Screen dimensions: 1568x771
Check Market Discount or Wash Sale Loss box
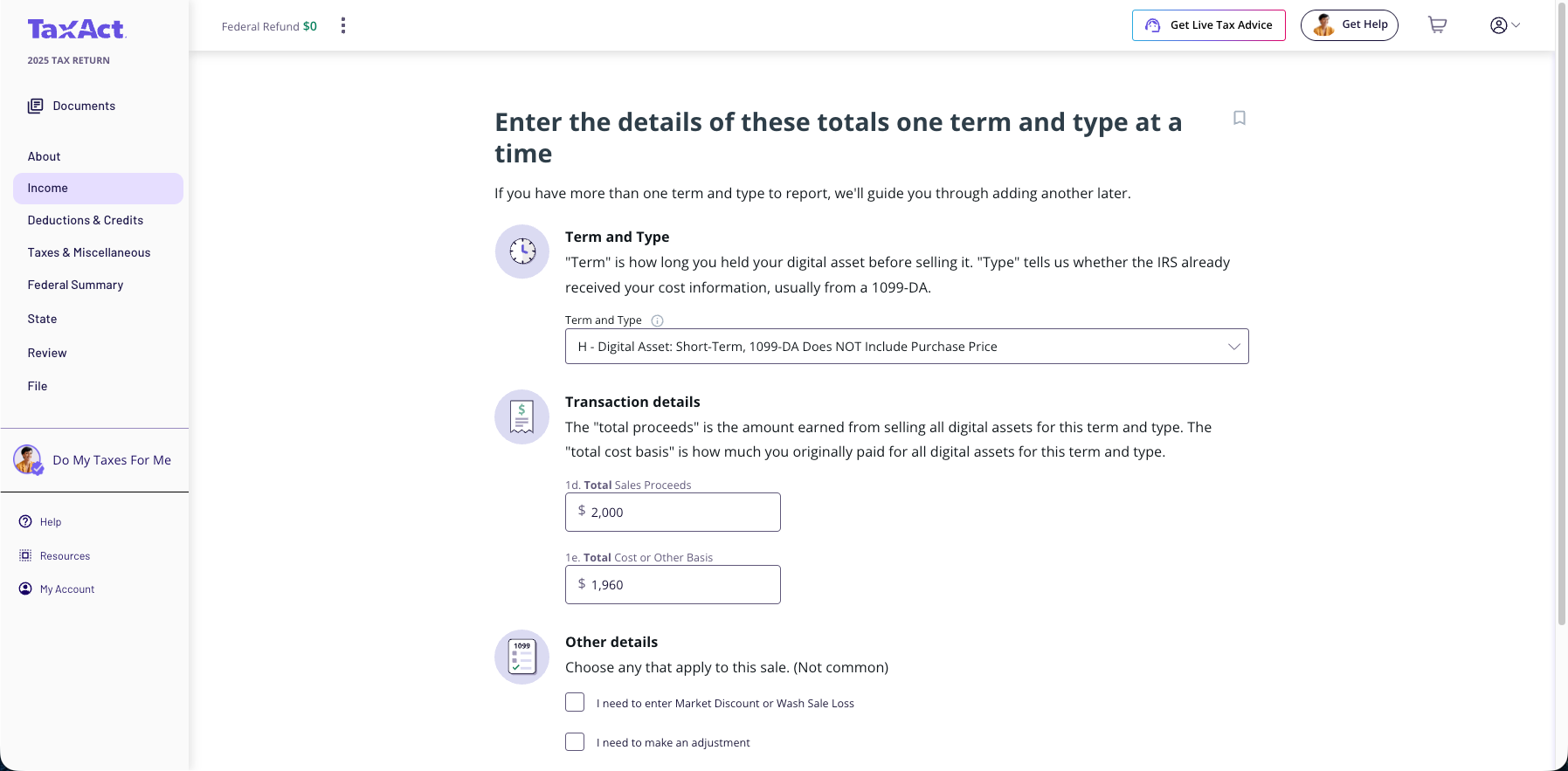(x=575, y=702)
